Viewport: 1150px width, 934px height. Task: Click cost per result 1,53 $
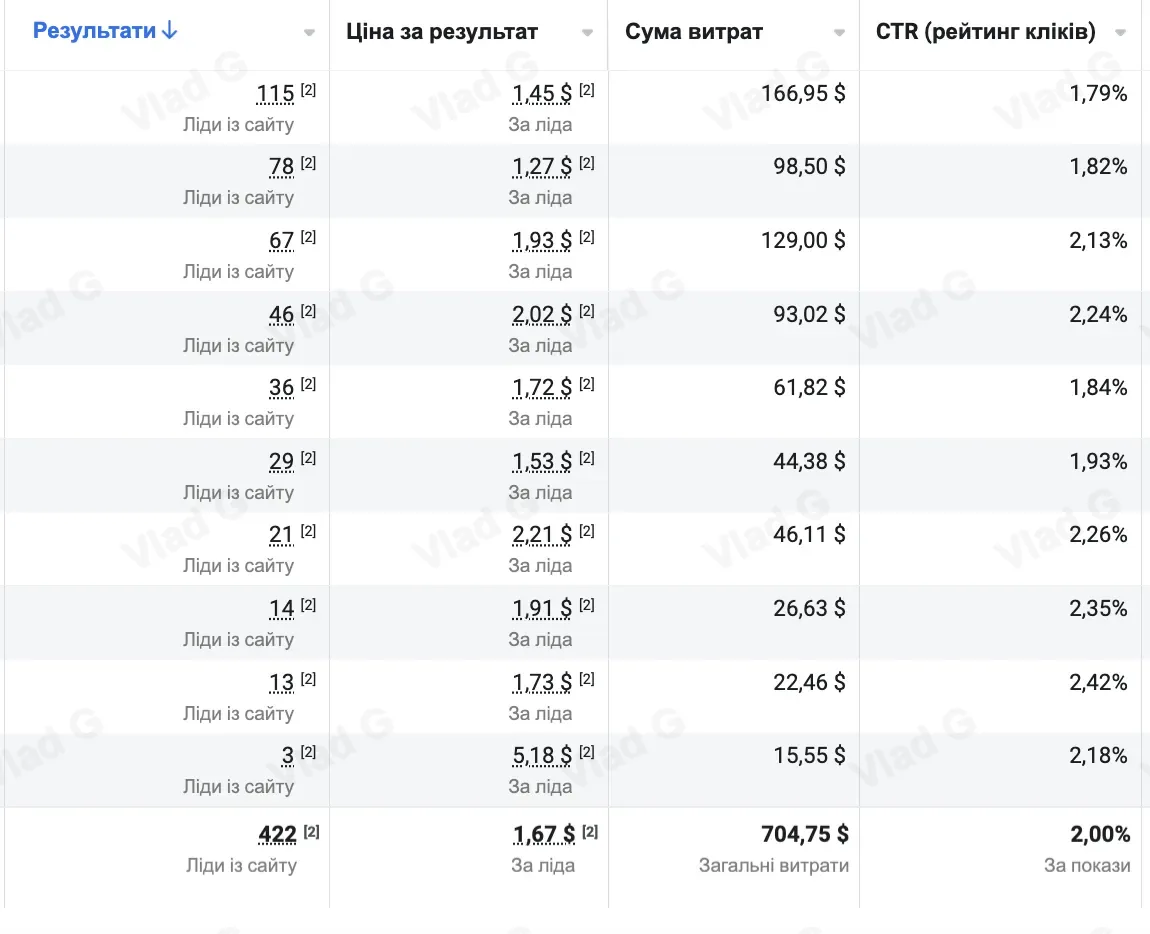[x=542, y=461]
